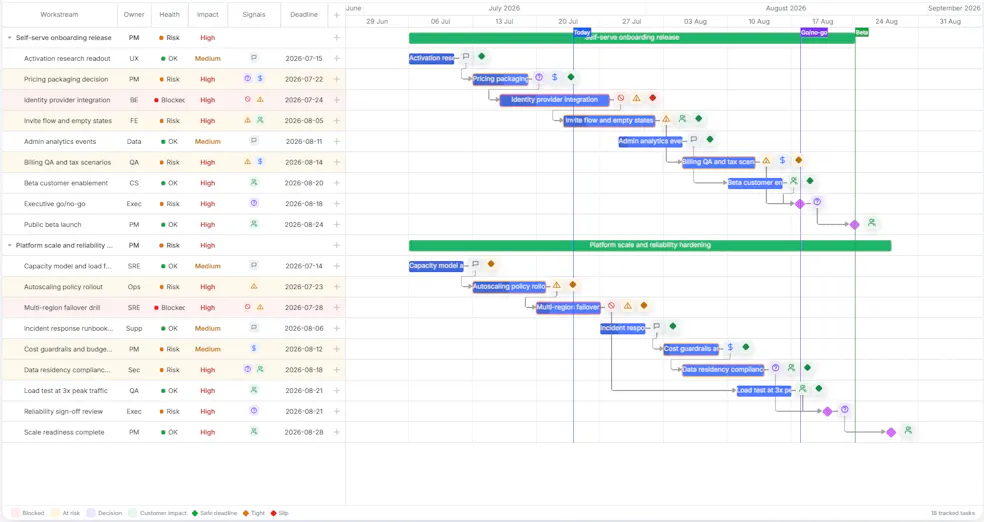Click the Customer impact legend swatch
Viewport: 984px width, 522px height.
132,513
